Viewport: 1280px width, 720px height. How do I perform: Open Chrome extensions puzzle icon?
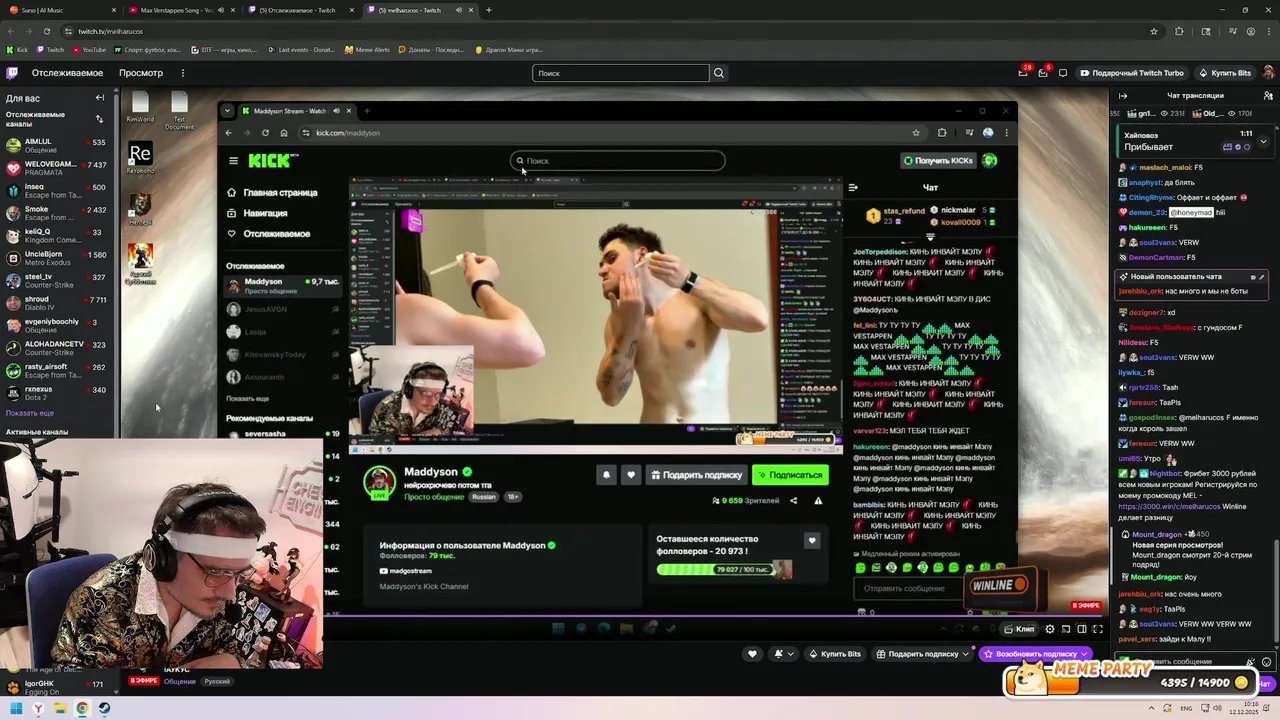1179,31
